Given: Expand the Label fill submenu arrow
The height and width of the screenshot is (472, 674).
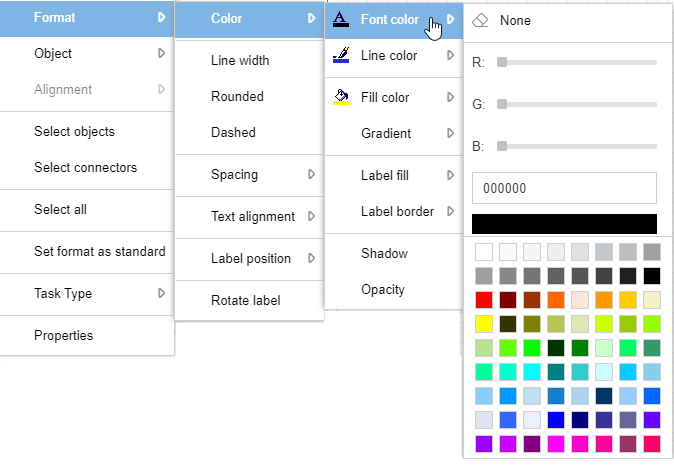Looking at the screenshot, I should (450, 175).
